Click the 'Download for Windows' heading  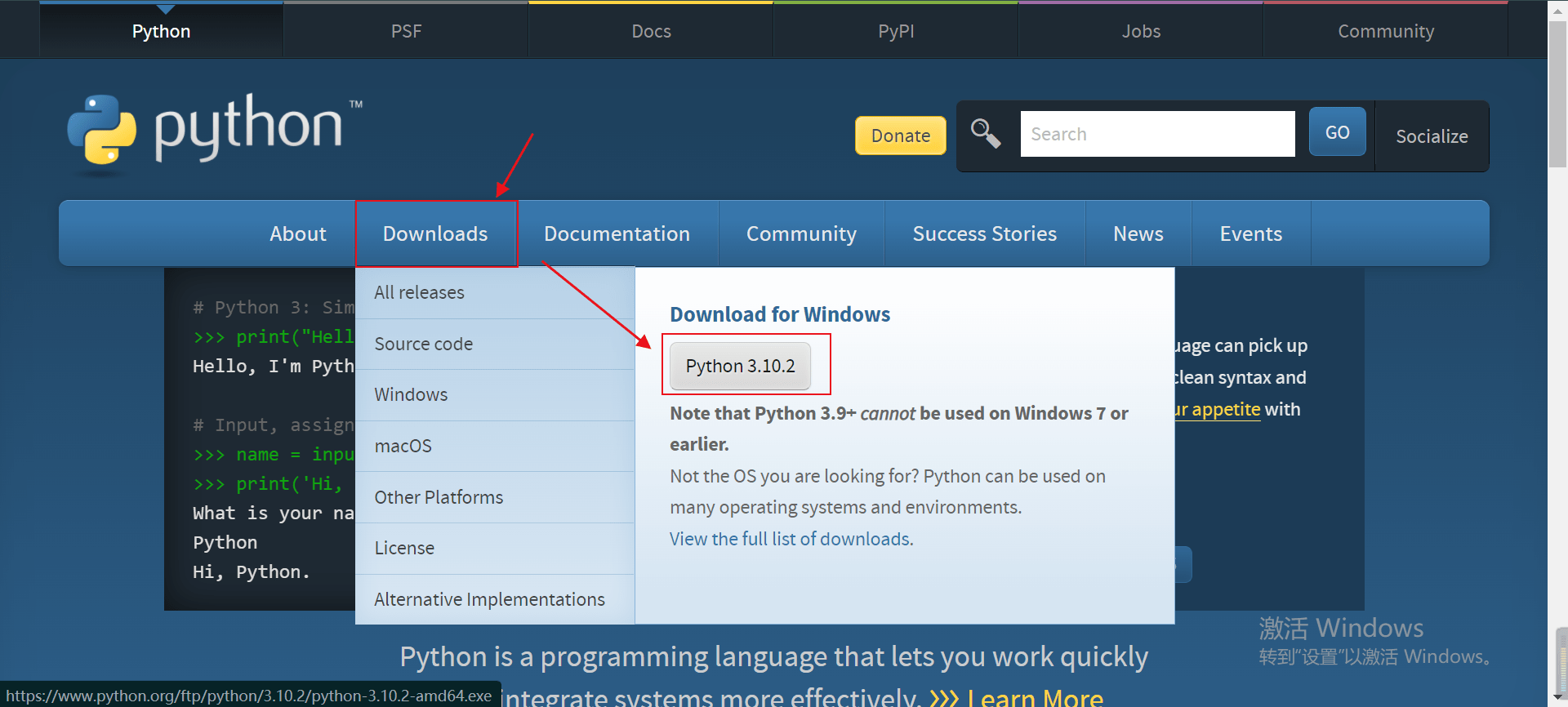[x=780, y=314]
